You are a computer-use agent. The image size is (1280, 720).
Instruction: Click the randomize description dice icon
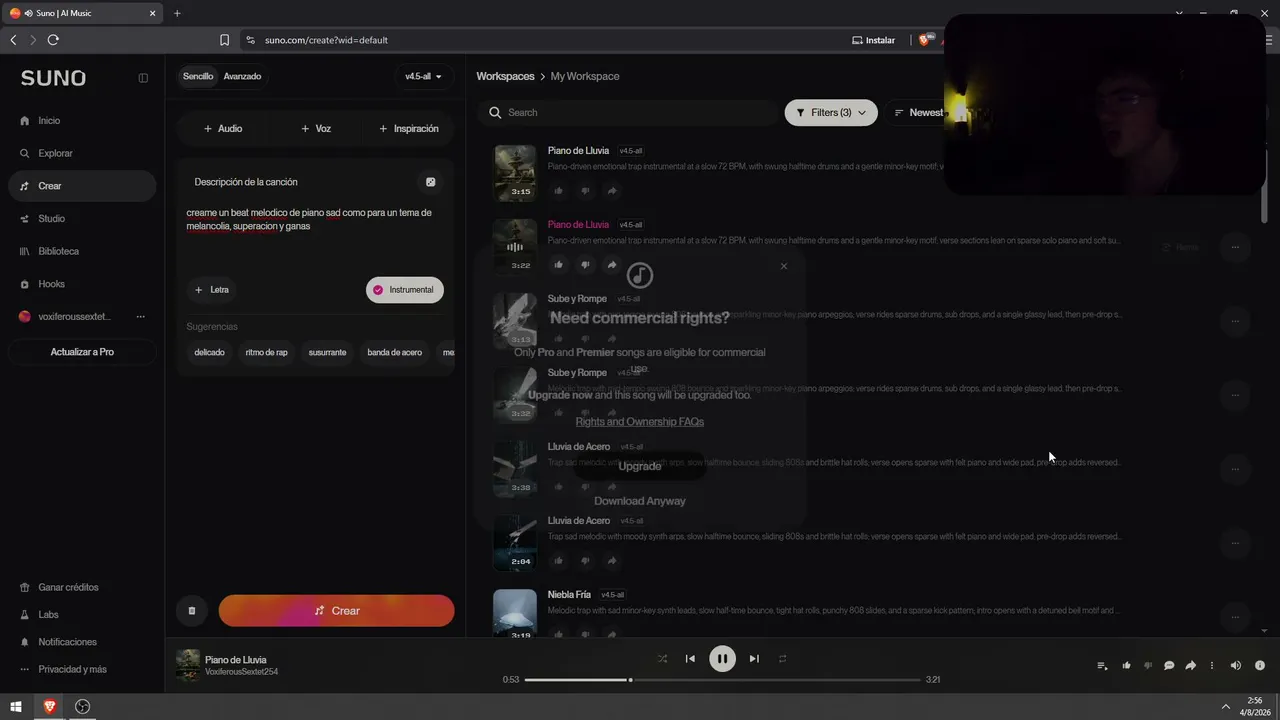click(x=431, y=182)
